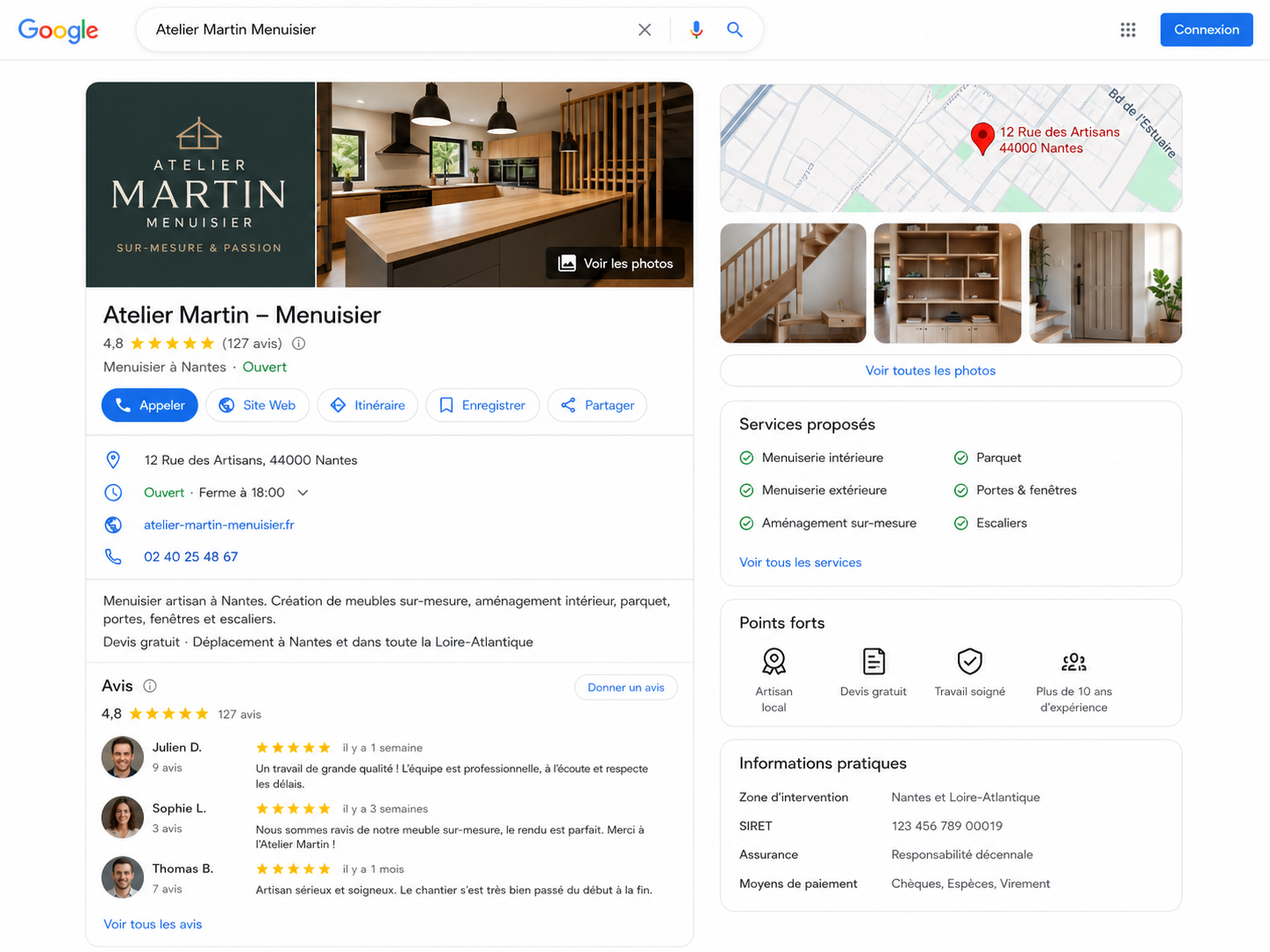Share the listing with Partager
1270x952 pixels.
597,405
